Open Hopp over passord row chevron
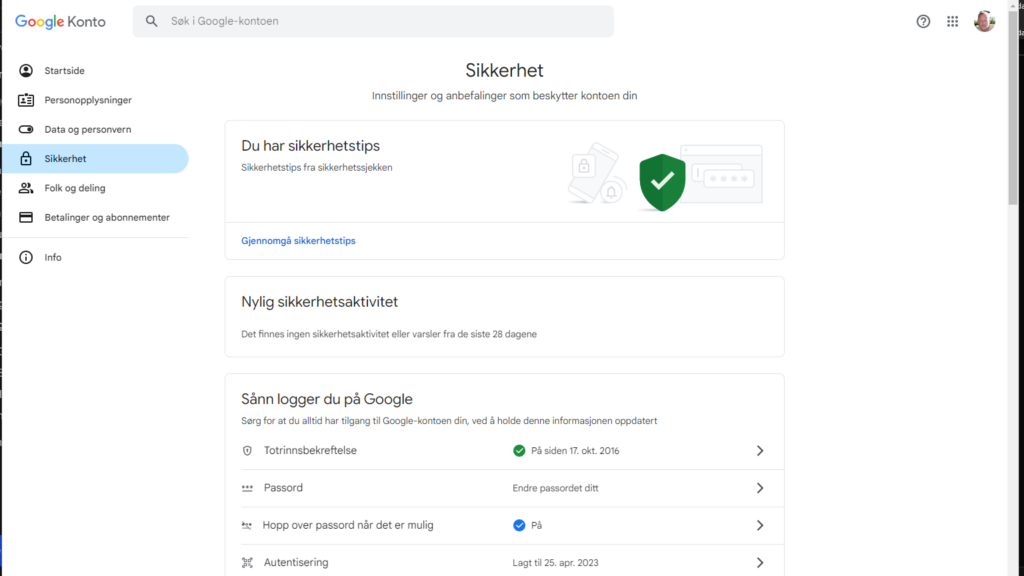 pyautogui.click(x=760, y=525)
